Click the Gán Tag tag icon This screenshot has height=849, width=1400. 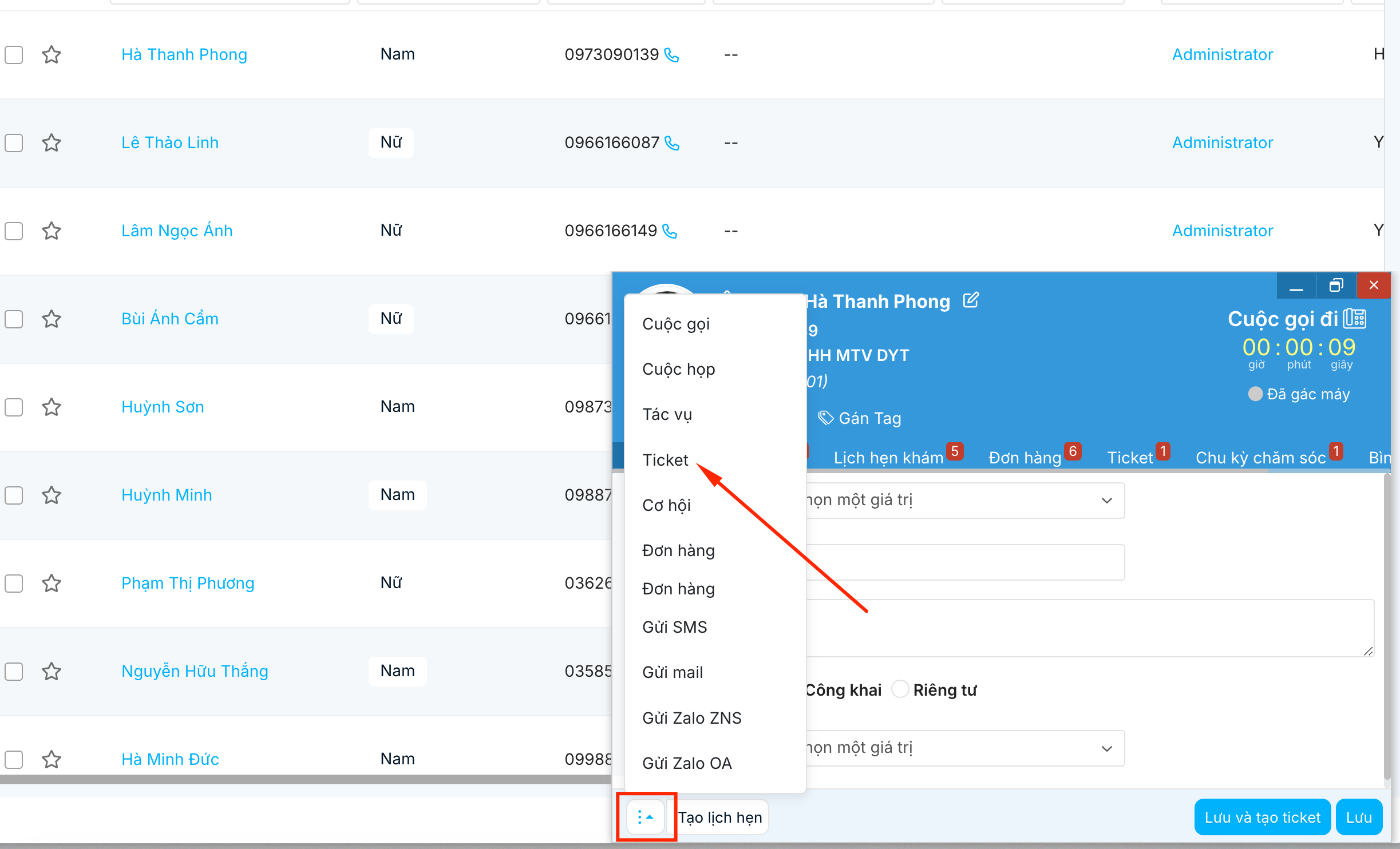point(825,418)
